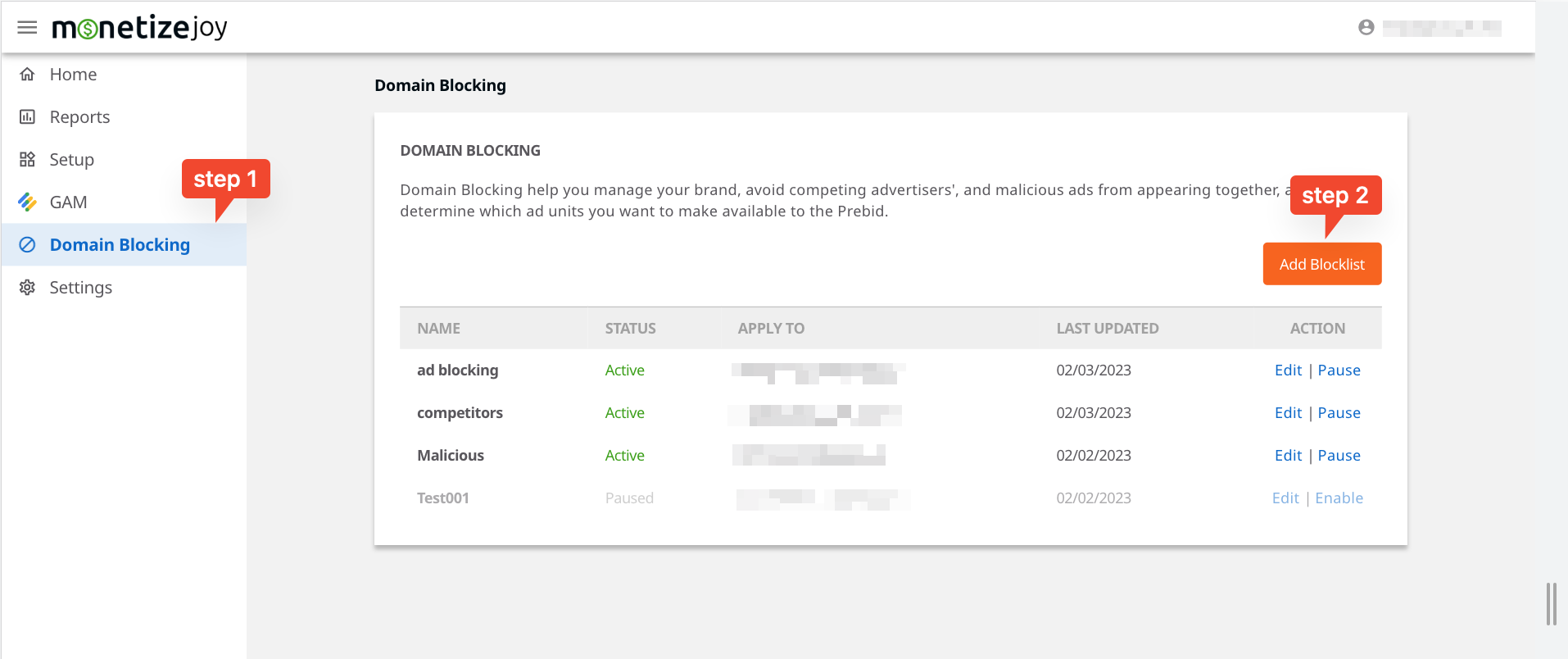Click the APPLY TO column header
Viewport: 1568px width, 659px height.
(771, 329)
